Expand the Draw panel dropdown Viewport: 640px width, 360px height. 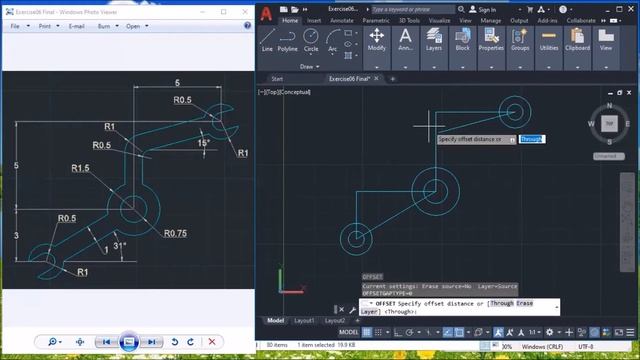coord(310,67)
